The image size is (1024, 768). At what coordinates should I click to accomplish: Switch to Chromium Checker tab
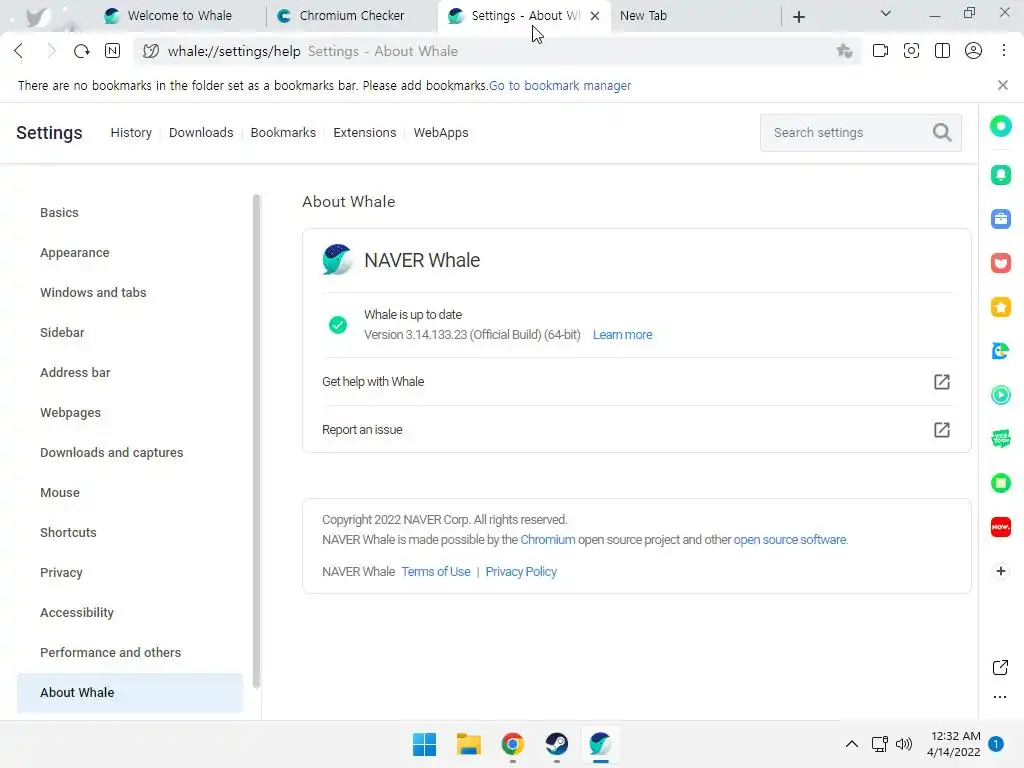pos(351,16)
